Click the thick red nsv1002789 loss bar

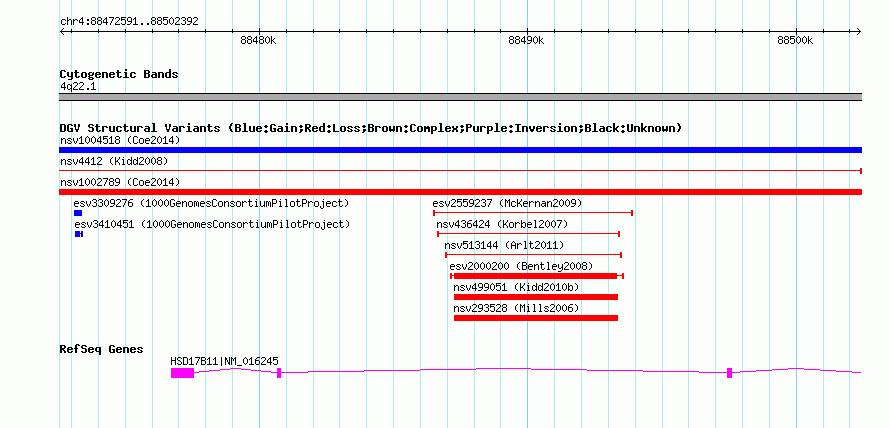(x=460, y=192)
